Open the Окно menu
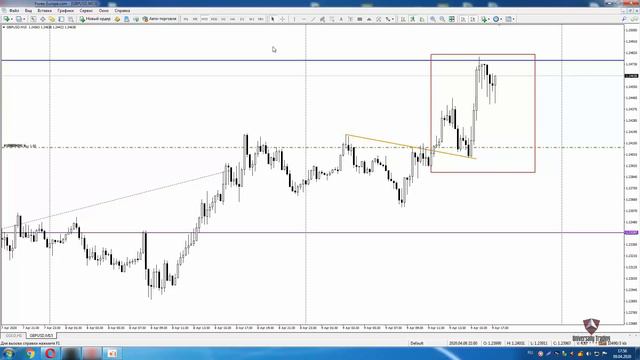Screen dimensions: 640x360 104,11
